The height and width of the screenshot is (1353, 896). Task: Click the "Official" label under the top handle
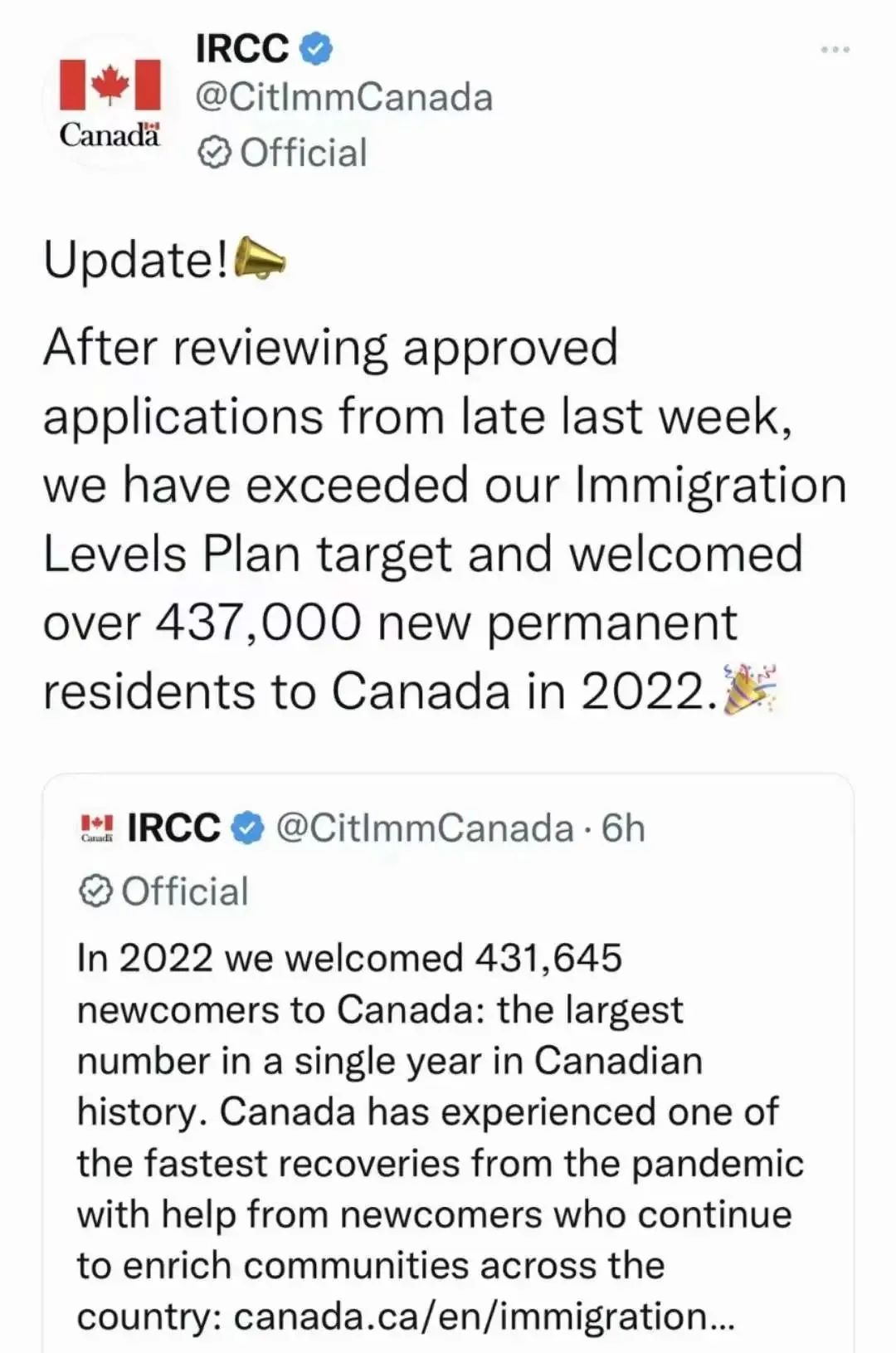point(303,154)
